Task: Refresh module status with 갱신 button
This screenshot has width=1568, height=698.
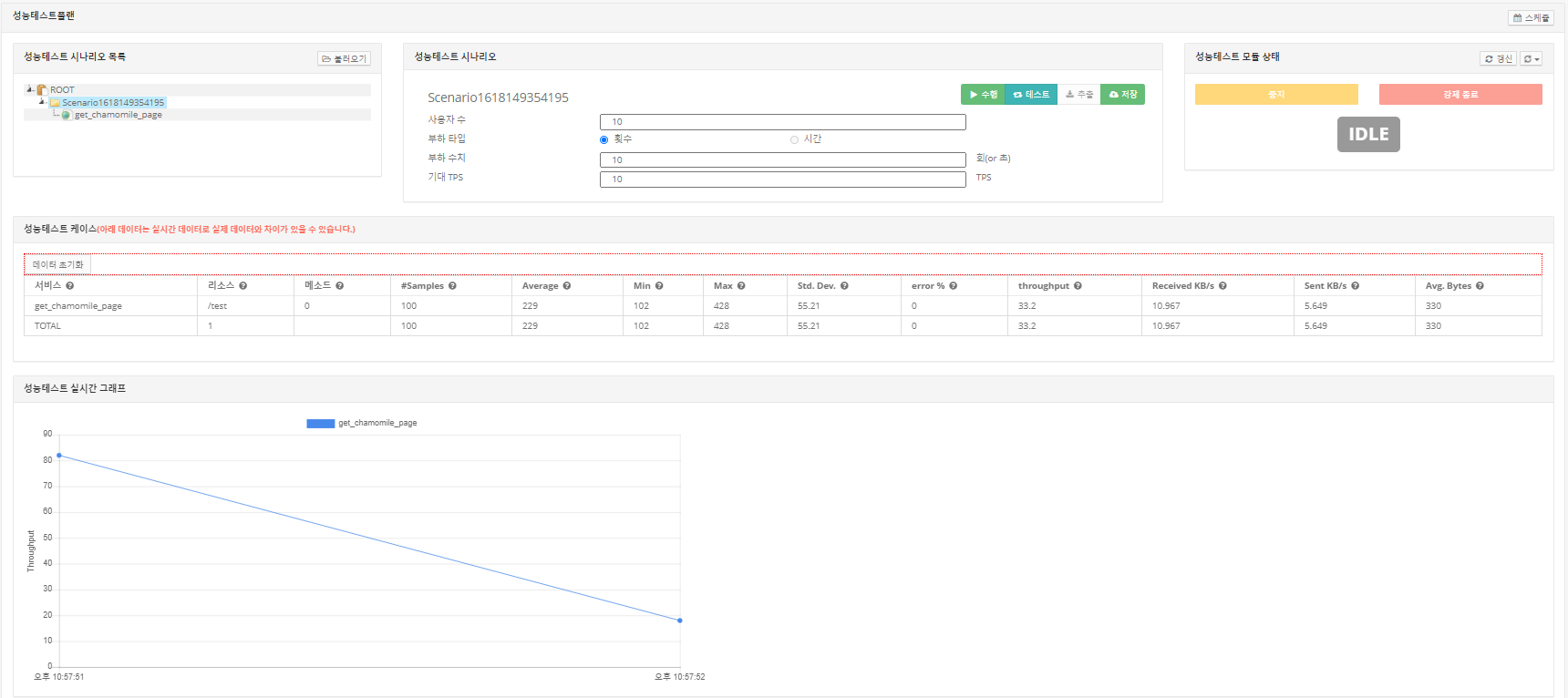Action: point(1498,58)
